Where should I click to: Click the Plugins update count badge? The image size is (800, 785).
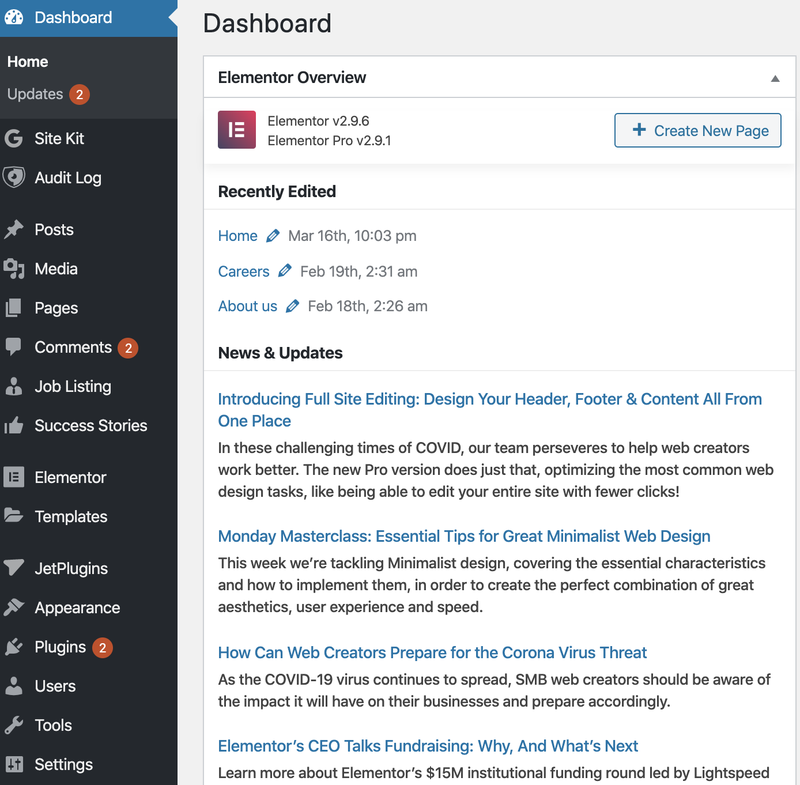click(x=103, y=648)
